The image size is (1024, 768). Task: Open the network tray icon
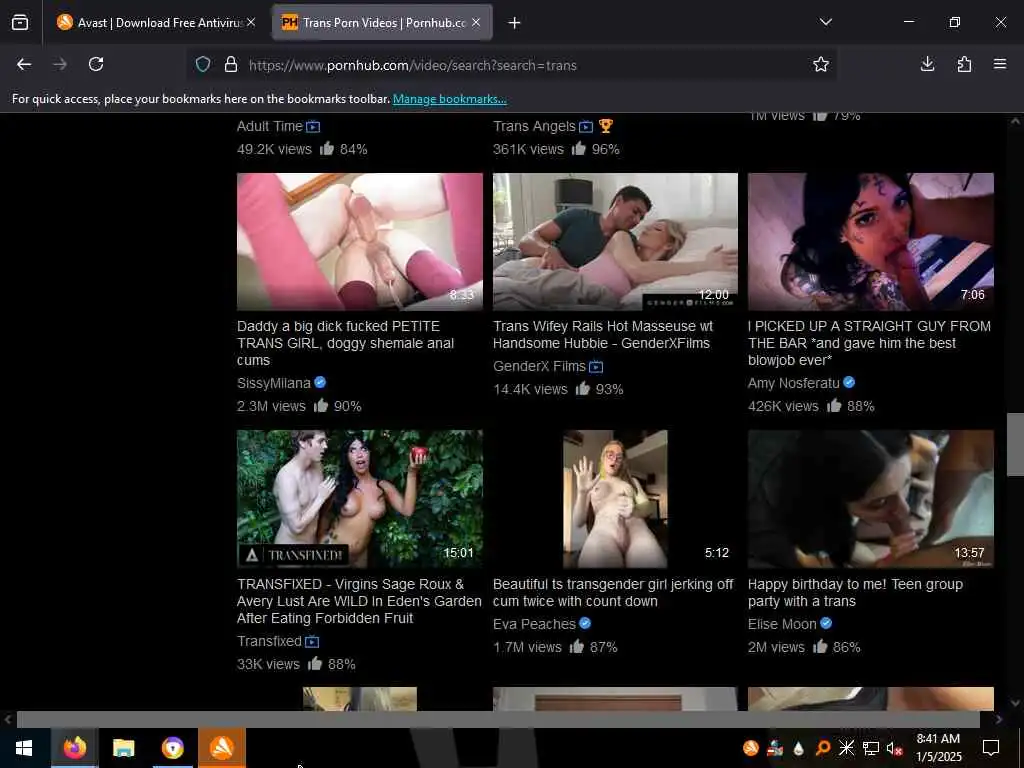pos(871,748)
